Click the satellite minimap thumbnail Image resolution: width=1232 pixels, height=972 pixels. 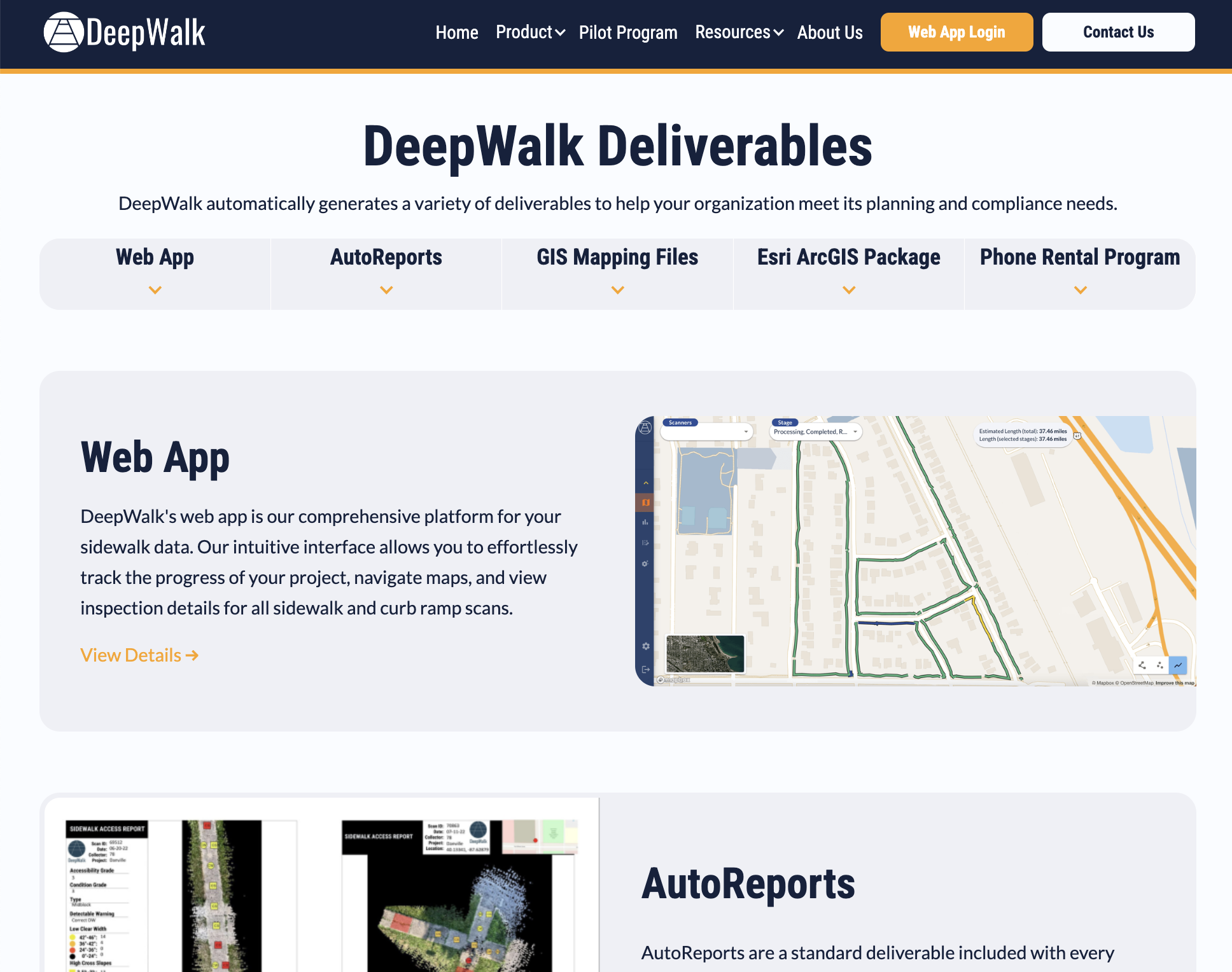[704, 653]
